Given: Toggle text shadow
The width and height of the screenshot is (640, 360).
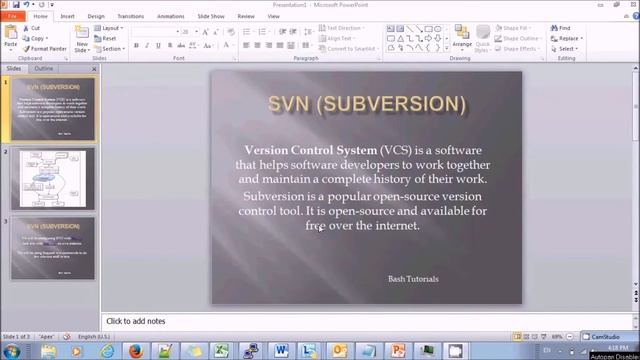Looking at the screenshot, I should 169,45.
